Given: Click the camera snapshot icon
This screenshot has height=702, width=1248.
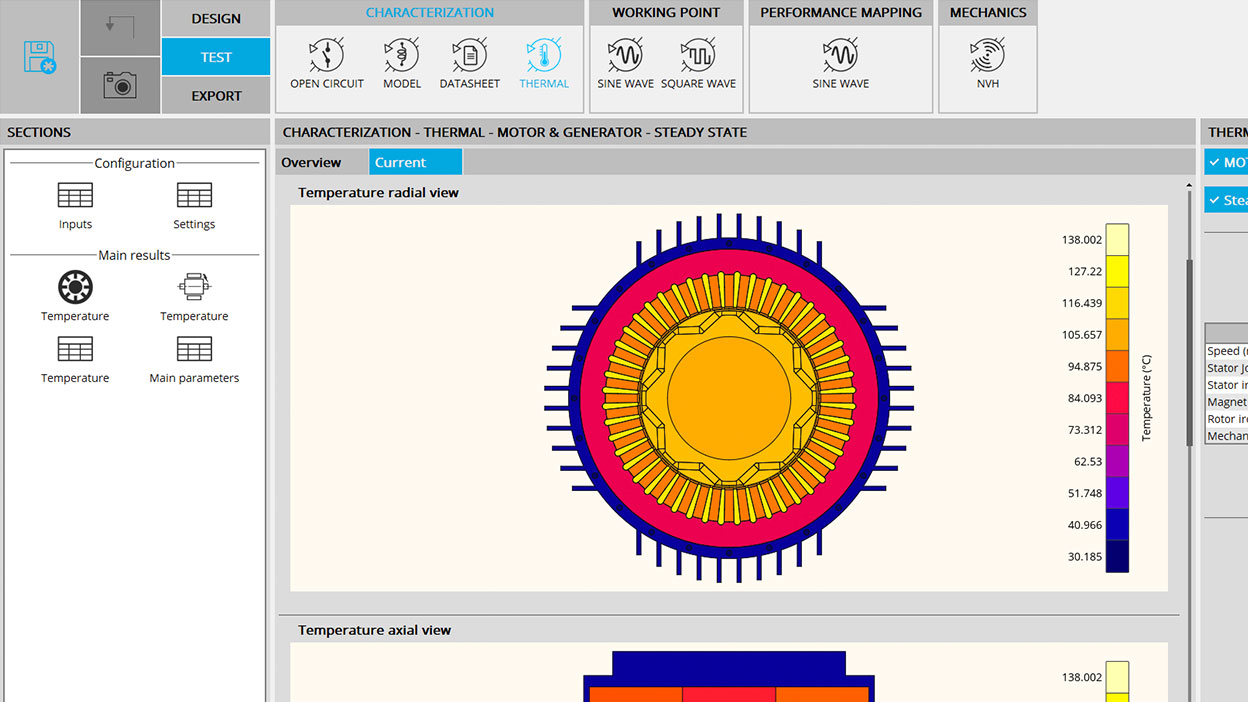Looking at the screenshot, I should click(x=120, y=86).
